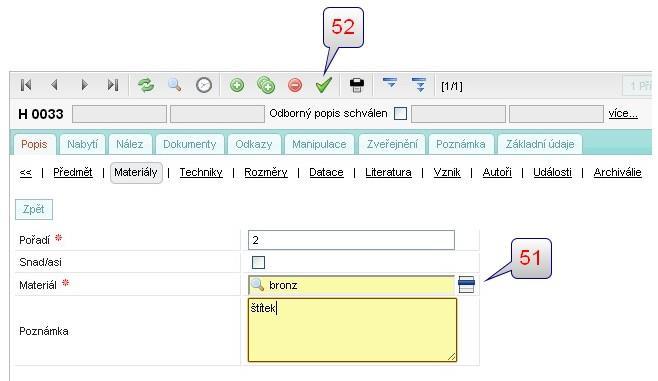Viewport: 658px width, 381px height.
Task: Switch to Základní údaje tab
Action: click(540, 144)
